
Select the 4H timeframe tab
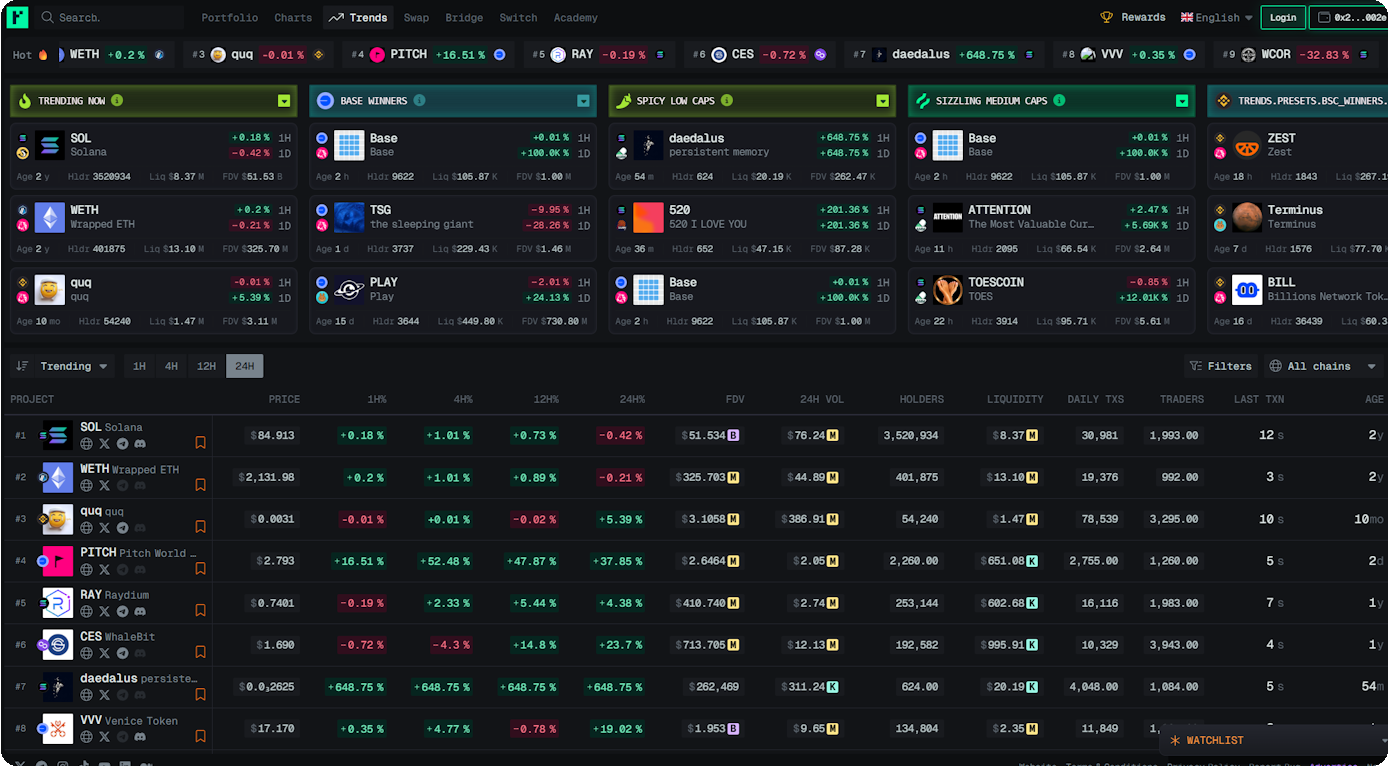tap(171, 366)
